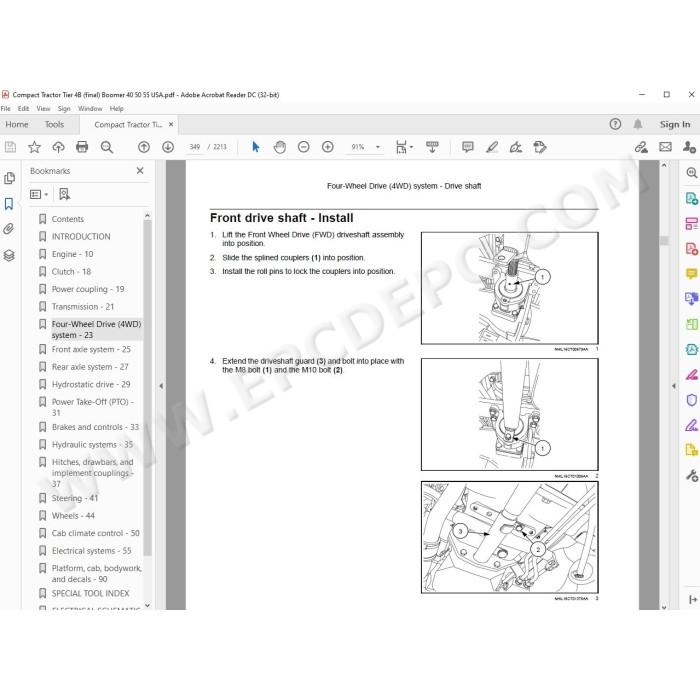Open the Front axle system - 25 bookmark
This screenshot has width=700, height=700.
[x=91, y=349]
